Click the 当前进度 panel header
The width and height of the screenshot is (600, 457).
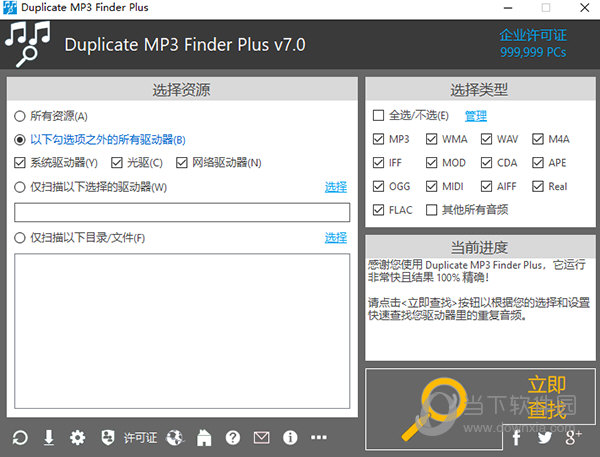pyautogui.click(x=479, y=247)
